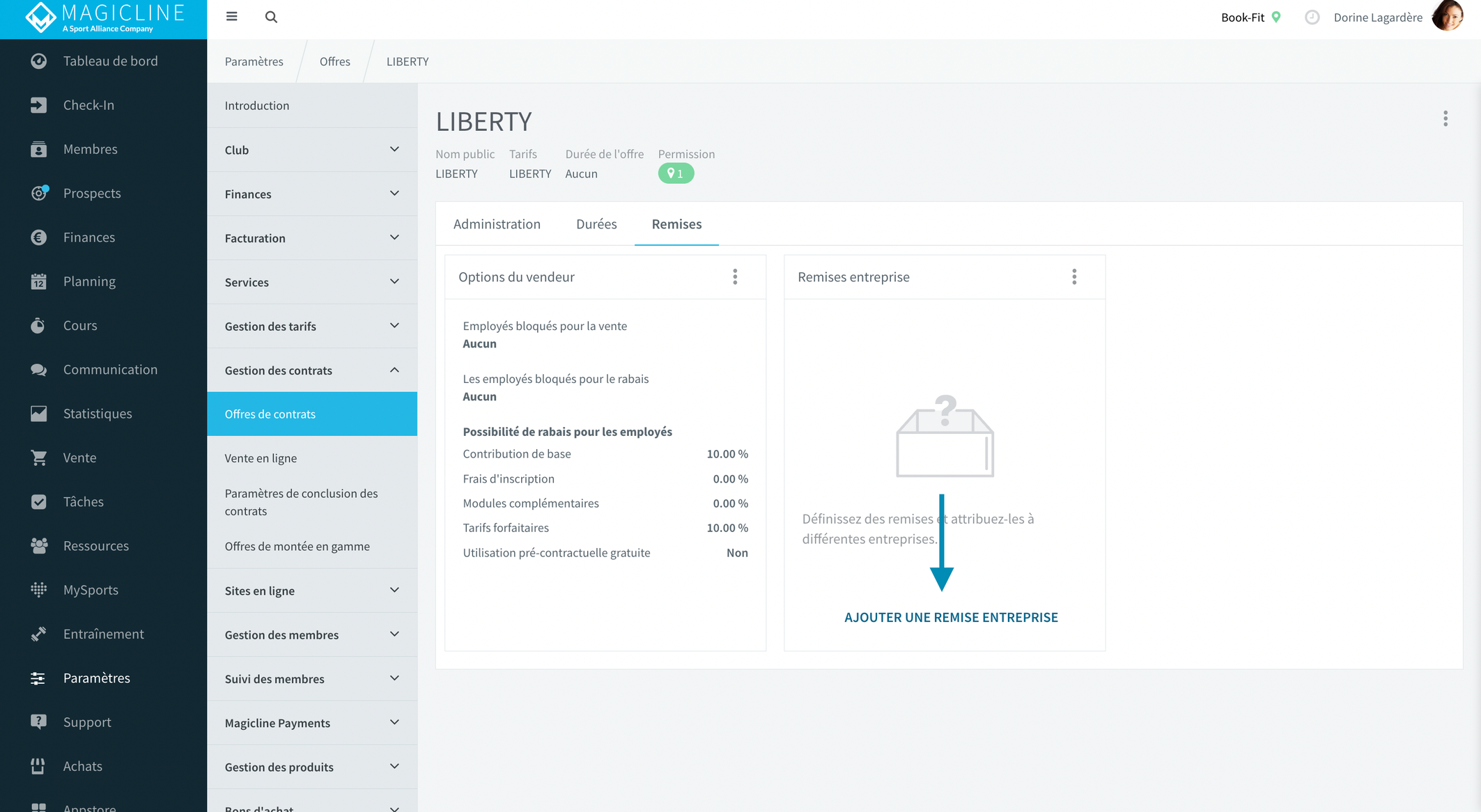Click the search magnifier icon
1481x812 pixels.
pos(271,17)
